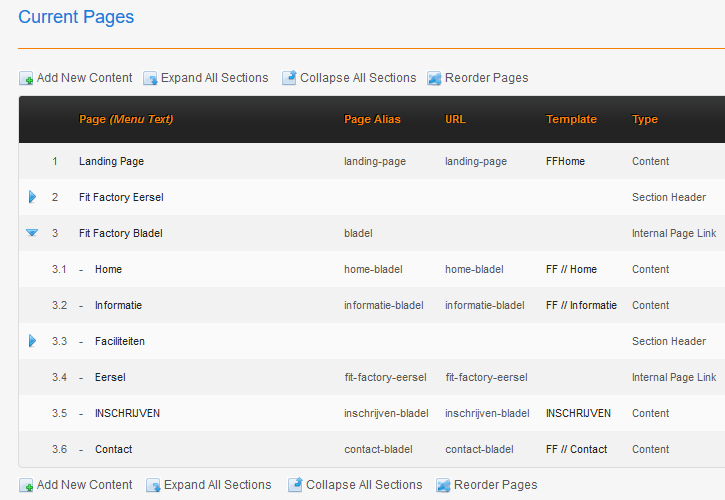The width and height of the screenshot is (725, 500).
Task: Click the bottom Collapse All Sections icon
Action: pos(295,484)
